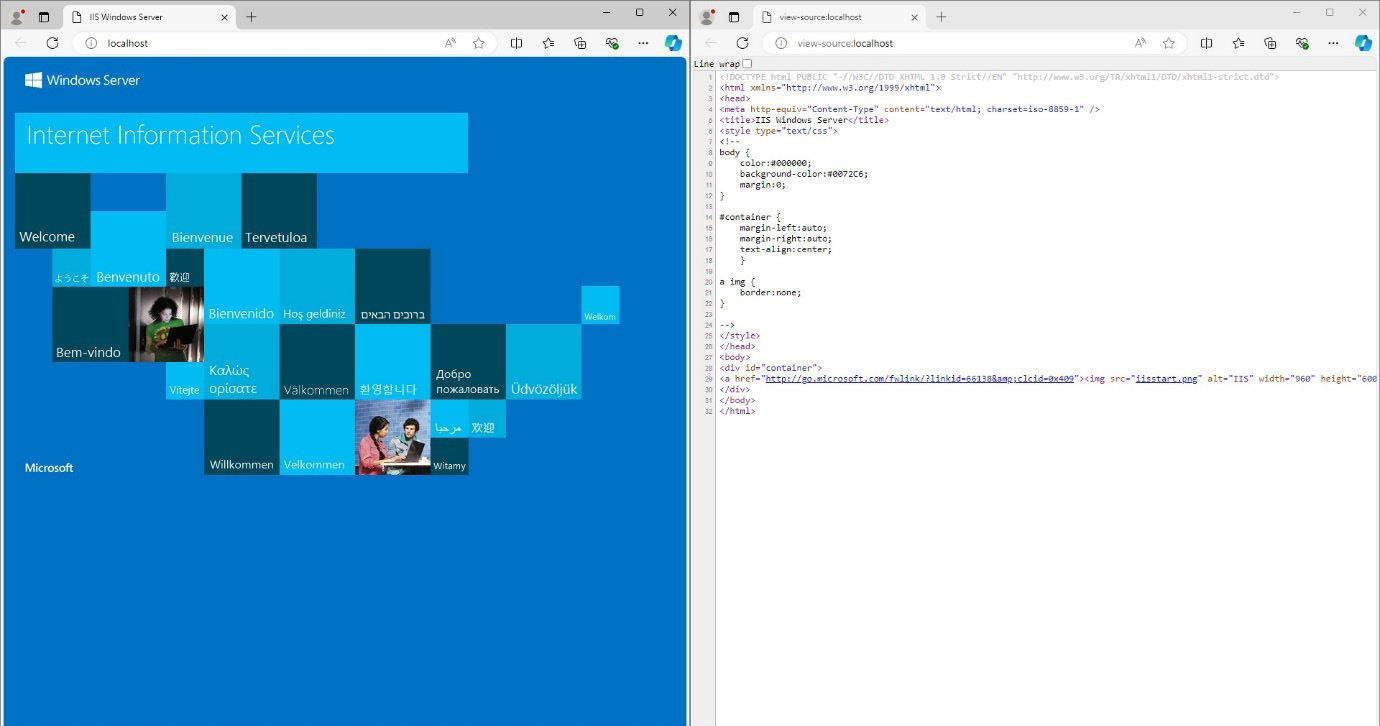Screen dimensions: 1380x726
Task: Select the IIS Windows Server tab
Action: 148,17
